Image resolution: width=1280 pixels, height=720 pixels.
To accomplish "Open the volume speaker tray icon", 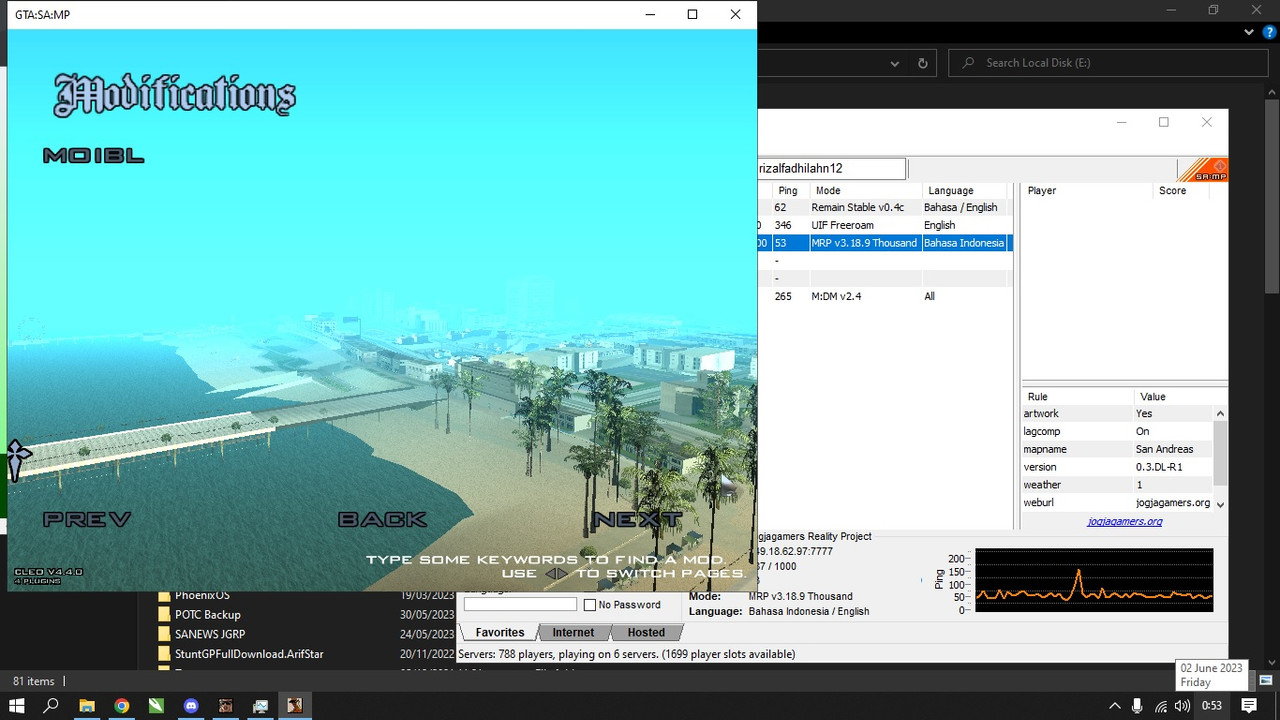I will [x=1183, y=705].
